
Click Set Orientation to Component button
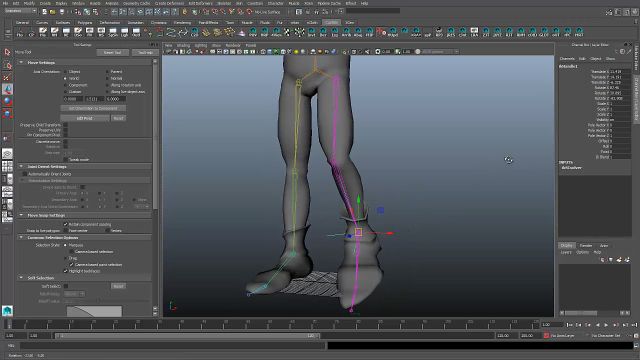(x=93, y=109)
